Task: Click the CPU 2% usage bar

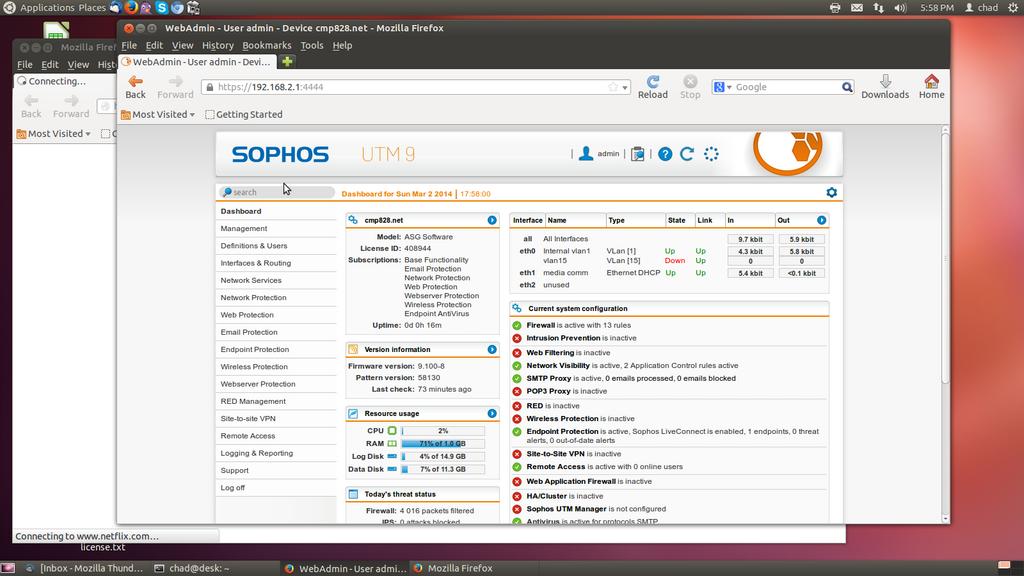Action: click(443, 430)
